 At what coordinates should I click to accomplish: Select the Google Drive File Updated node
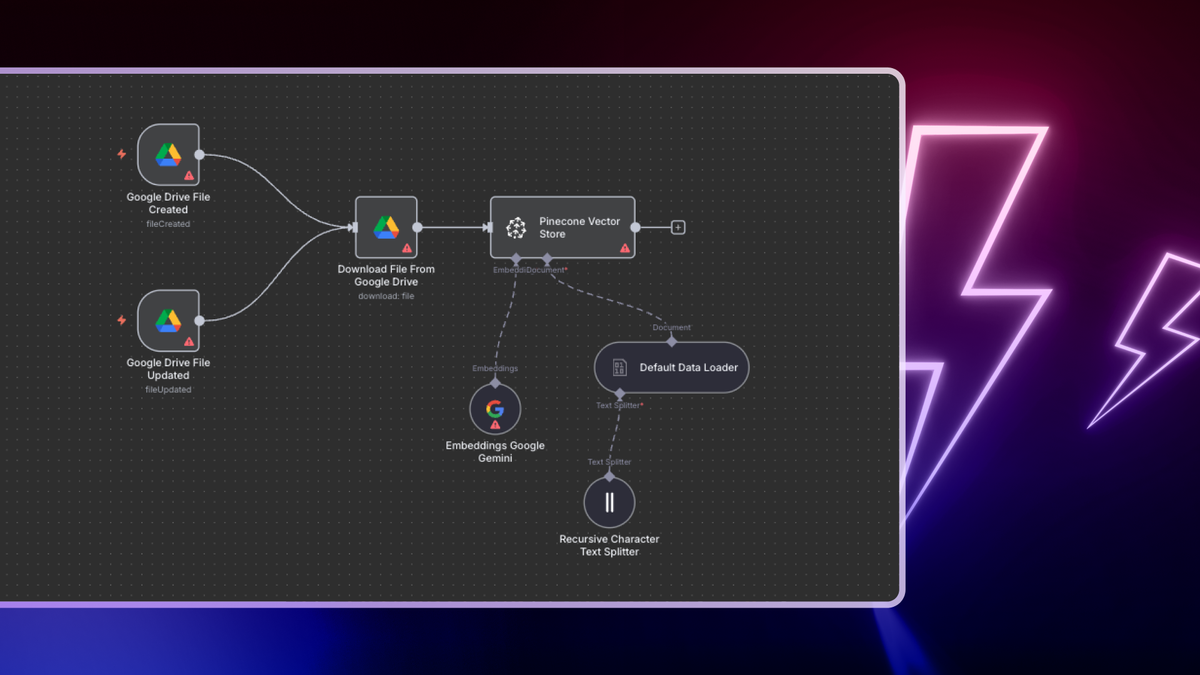(168, 320)
